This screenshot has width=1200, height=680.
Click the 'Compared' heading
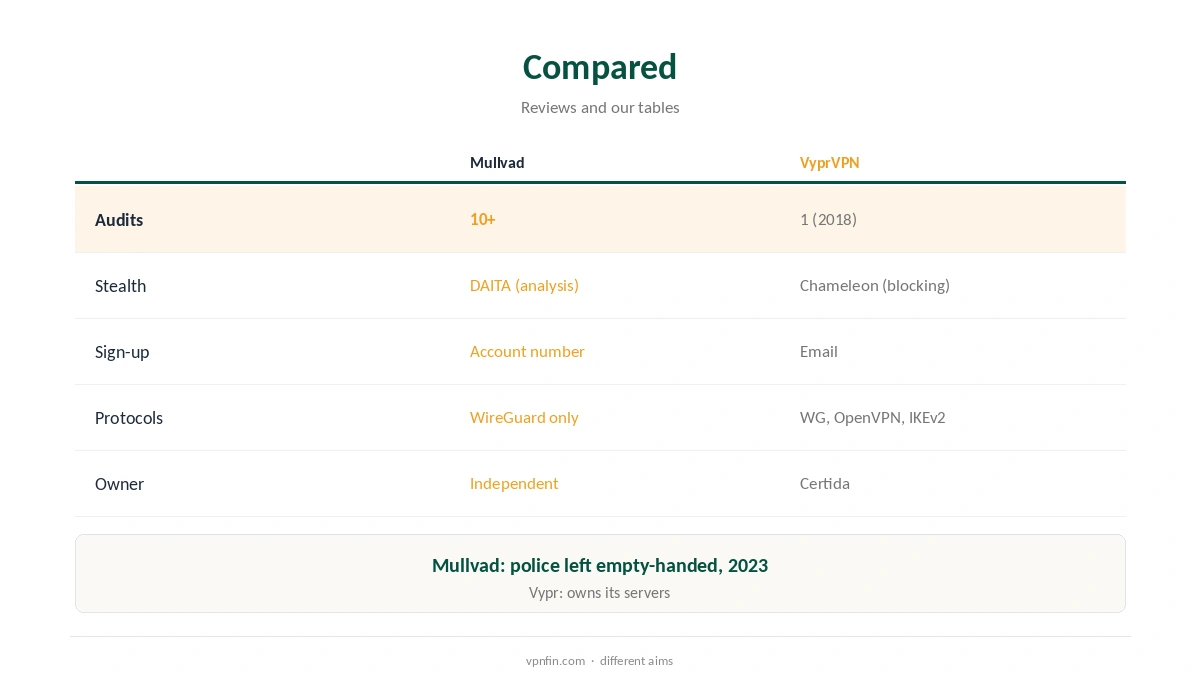pyautogui.click(x=600, y=67)
